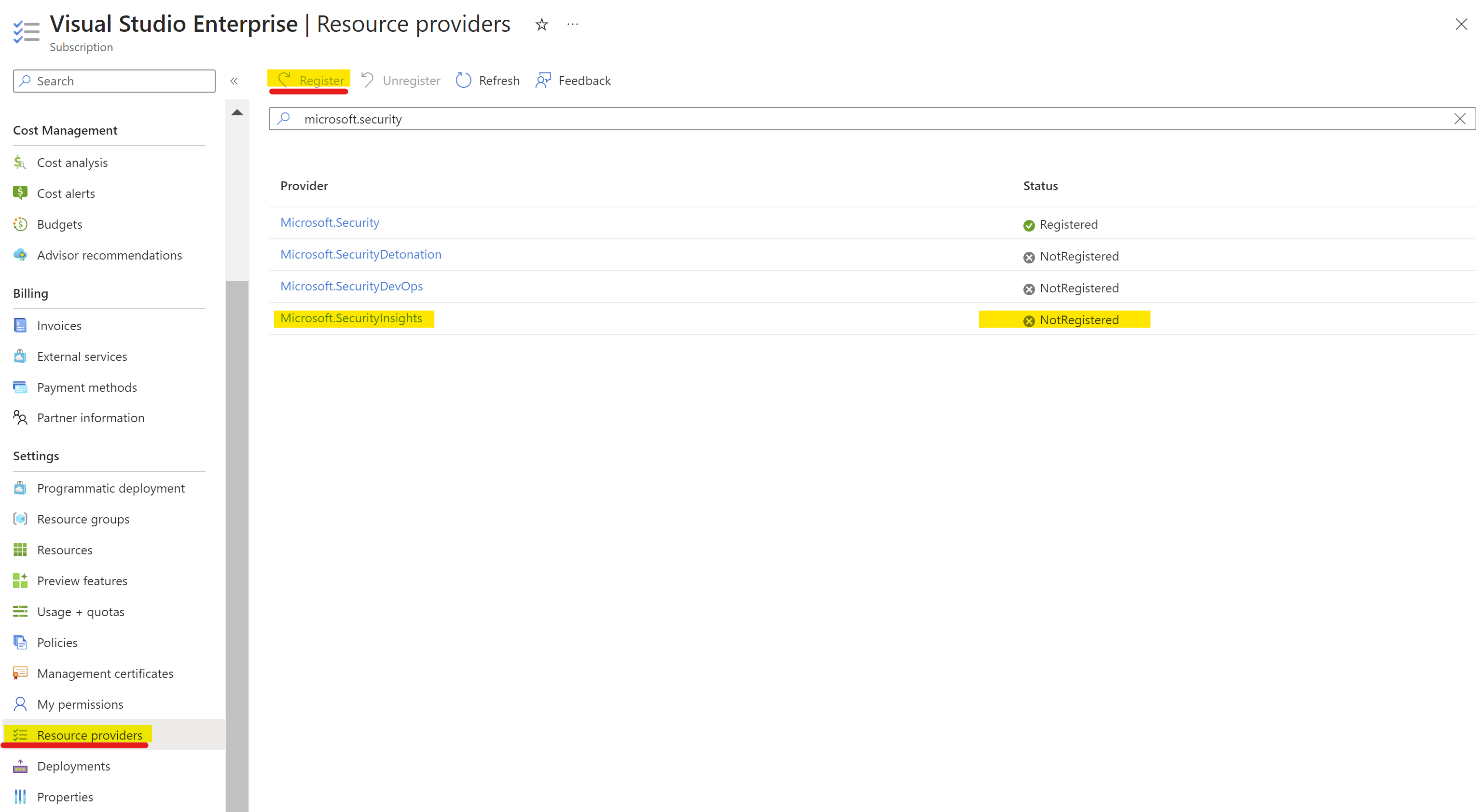
Task: Open Properties in the sidebar
Action: (x=65, y=798)
